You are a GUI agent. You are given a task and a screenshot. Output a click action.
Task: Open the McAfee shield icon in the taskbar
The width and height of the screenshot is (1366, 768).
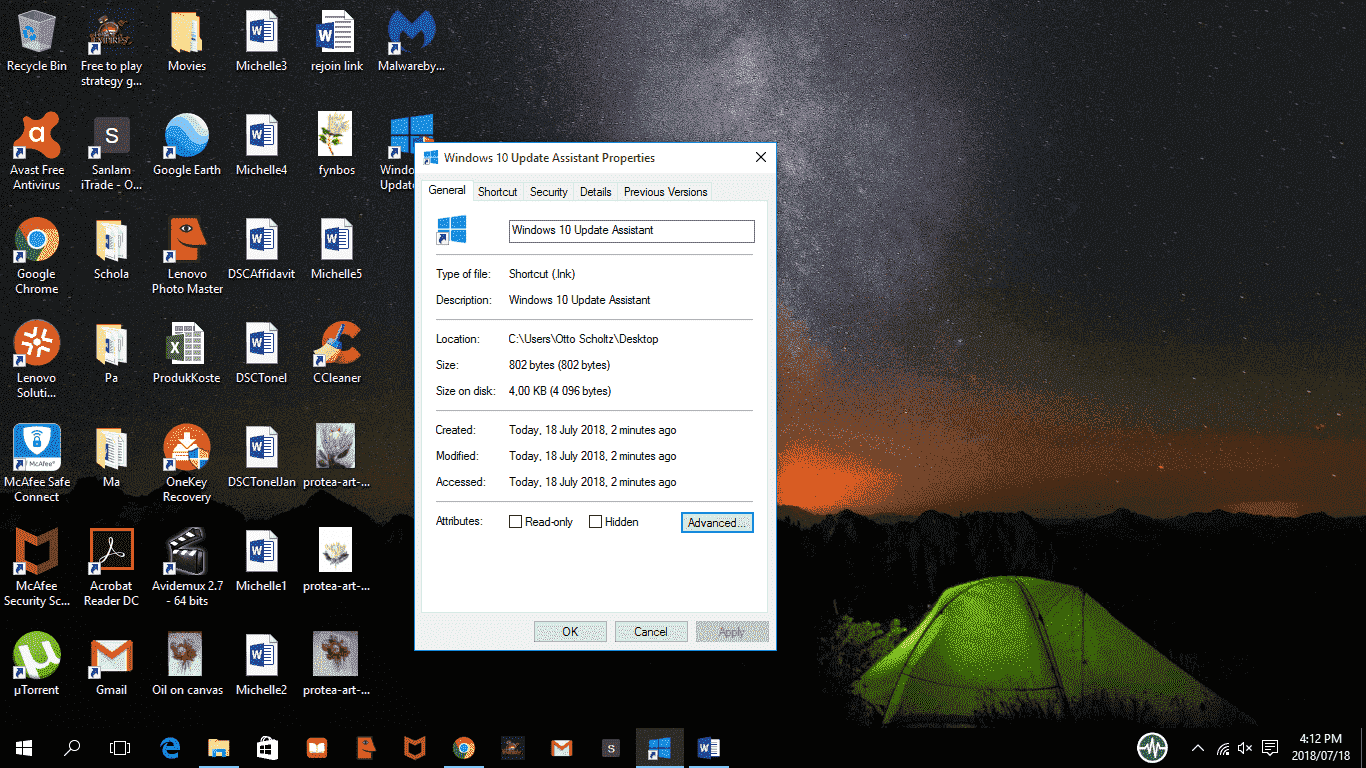coord(414,748)
